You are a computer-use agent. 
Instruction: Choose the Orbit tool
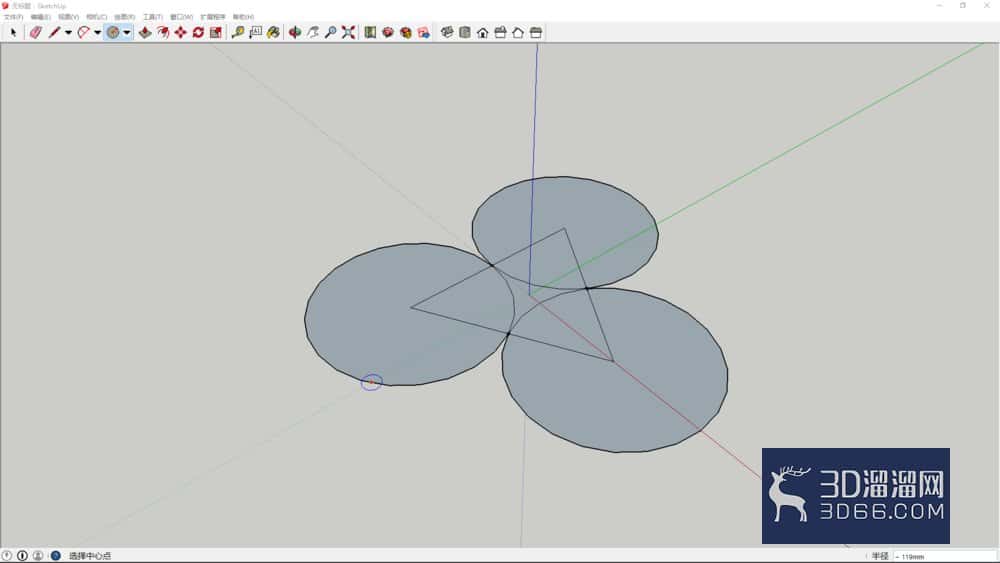pyautogui.click(x=295, y=32)
